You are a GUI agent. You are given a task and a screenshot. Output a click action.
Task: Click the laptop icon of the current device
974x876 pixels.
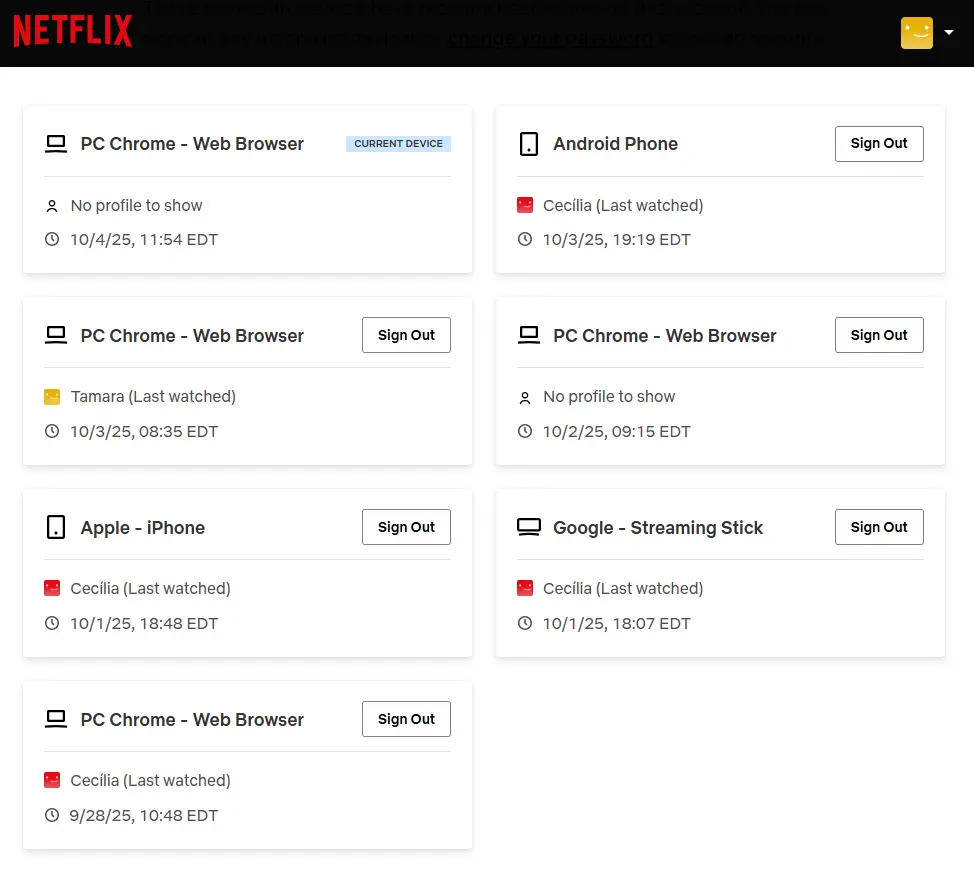(56, 144)
